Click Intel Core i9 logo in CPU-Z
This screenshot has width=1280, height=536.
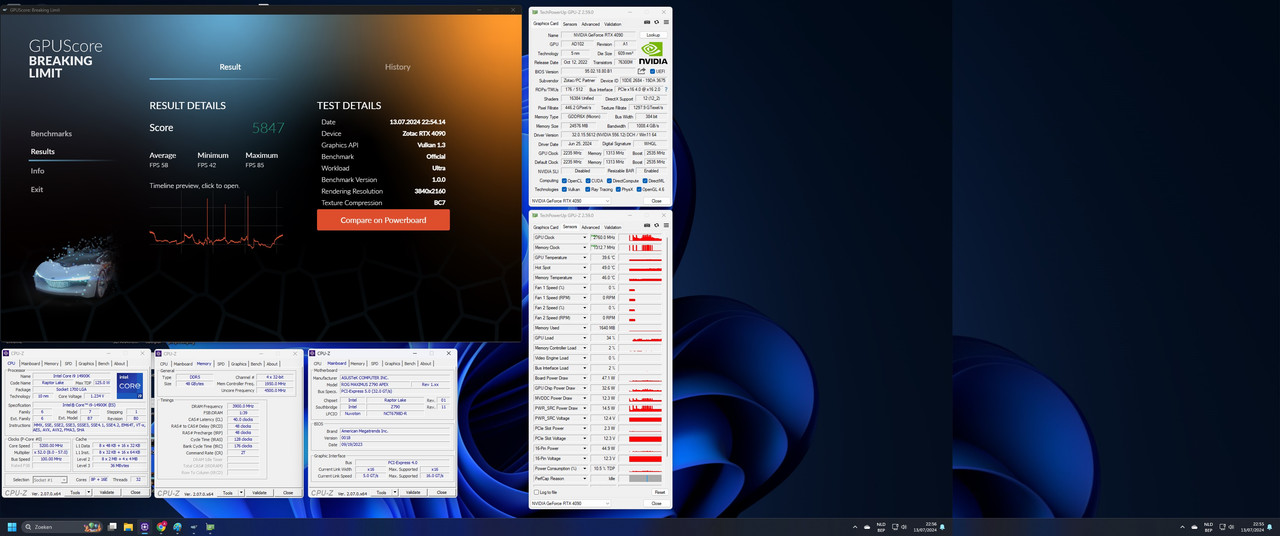[130, 385]
